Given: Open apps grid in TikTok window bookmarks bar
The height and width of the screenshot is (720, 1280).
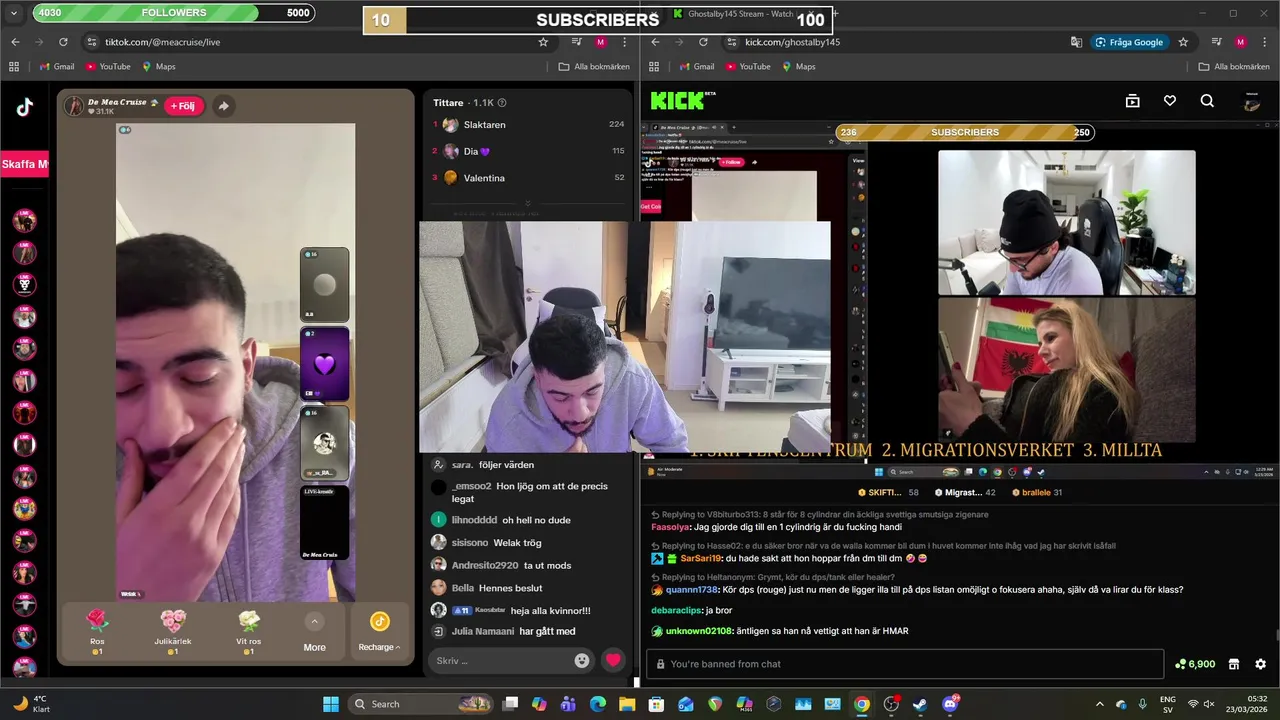Looking at the screenshot, I should pos(14,67).
